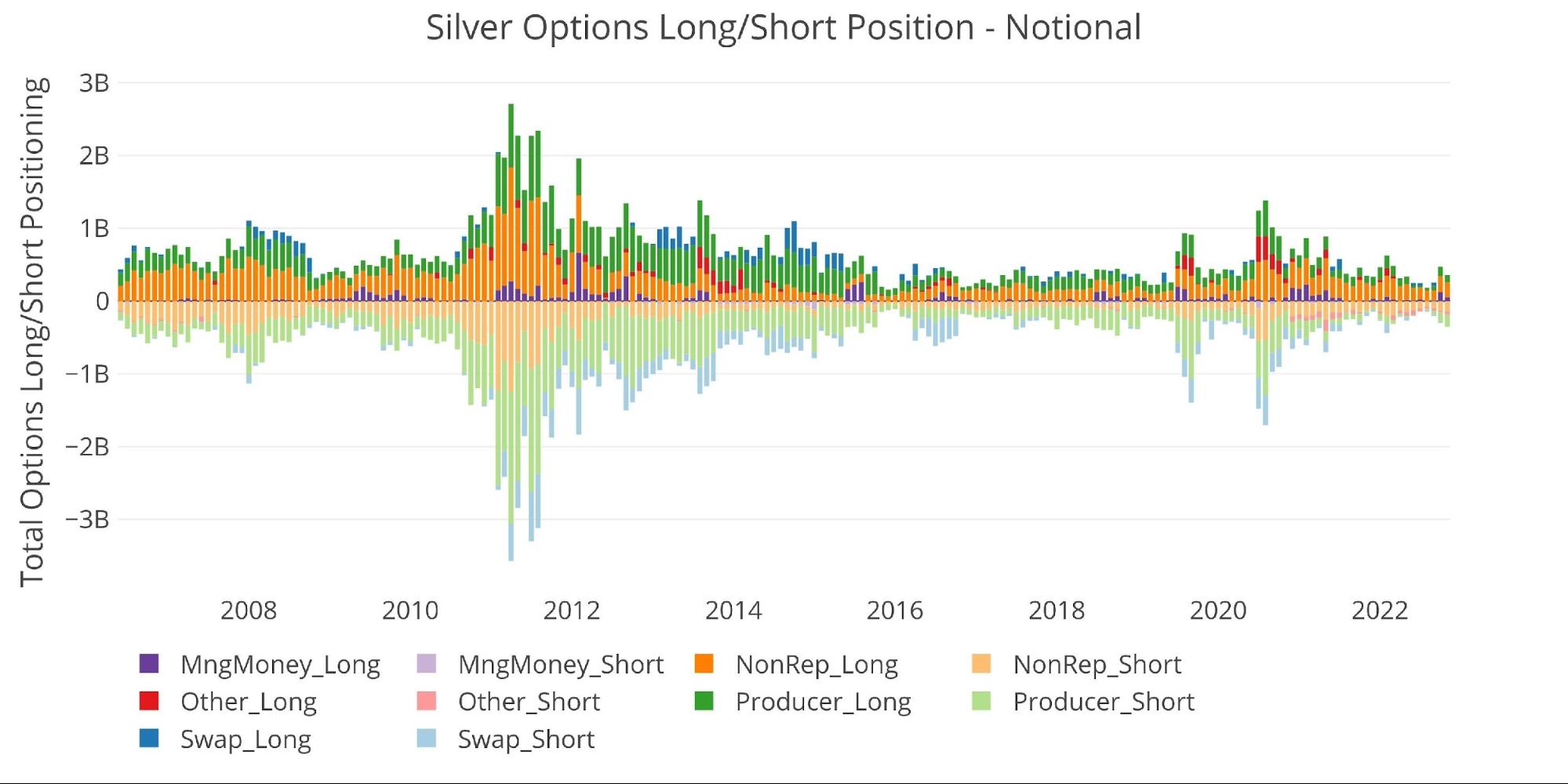
Task: Toggle the Swap_Long legend label
Action: (x=246, y=739)
